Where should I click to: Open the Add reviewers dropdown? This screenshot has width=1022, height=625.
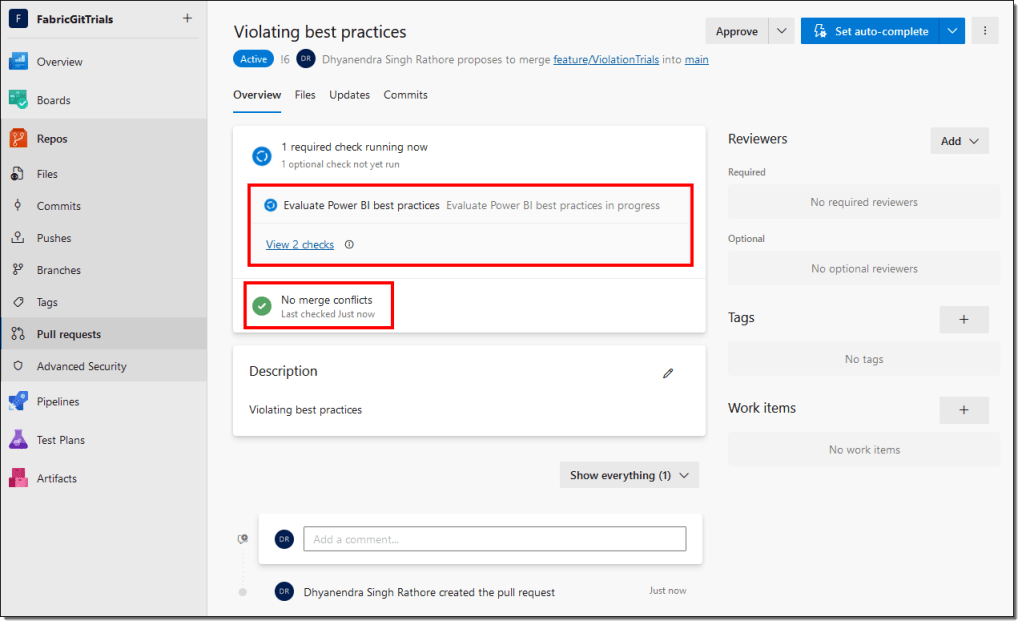[x=959, y=141]
